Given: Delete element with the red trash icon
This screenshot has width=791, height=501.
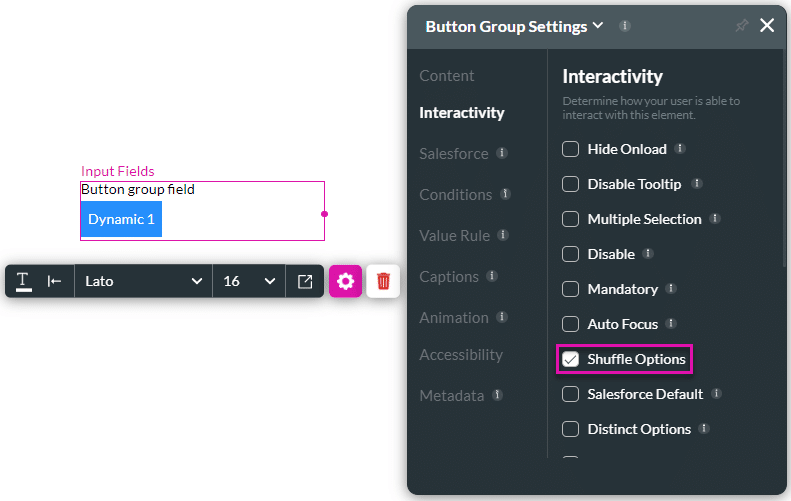Looking at the screenshot, I should point(383,281).
